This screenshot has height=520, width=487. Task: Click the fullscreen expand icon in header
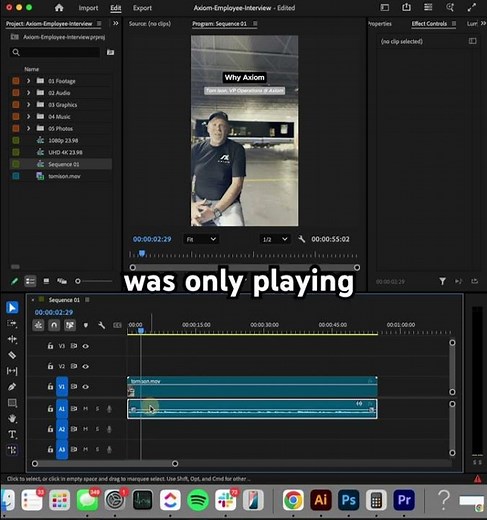tap(471, 8)
